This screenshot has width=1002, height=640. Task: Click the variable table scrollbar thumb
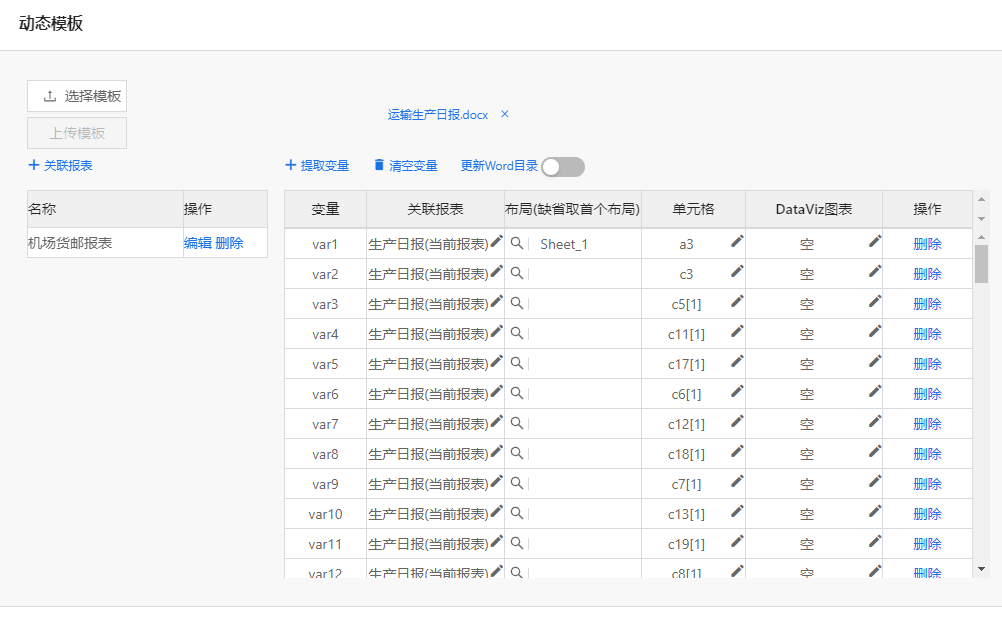pyautogui.click(x=982, y=264)
